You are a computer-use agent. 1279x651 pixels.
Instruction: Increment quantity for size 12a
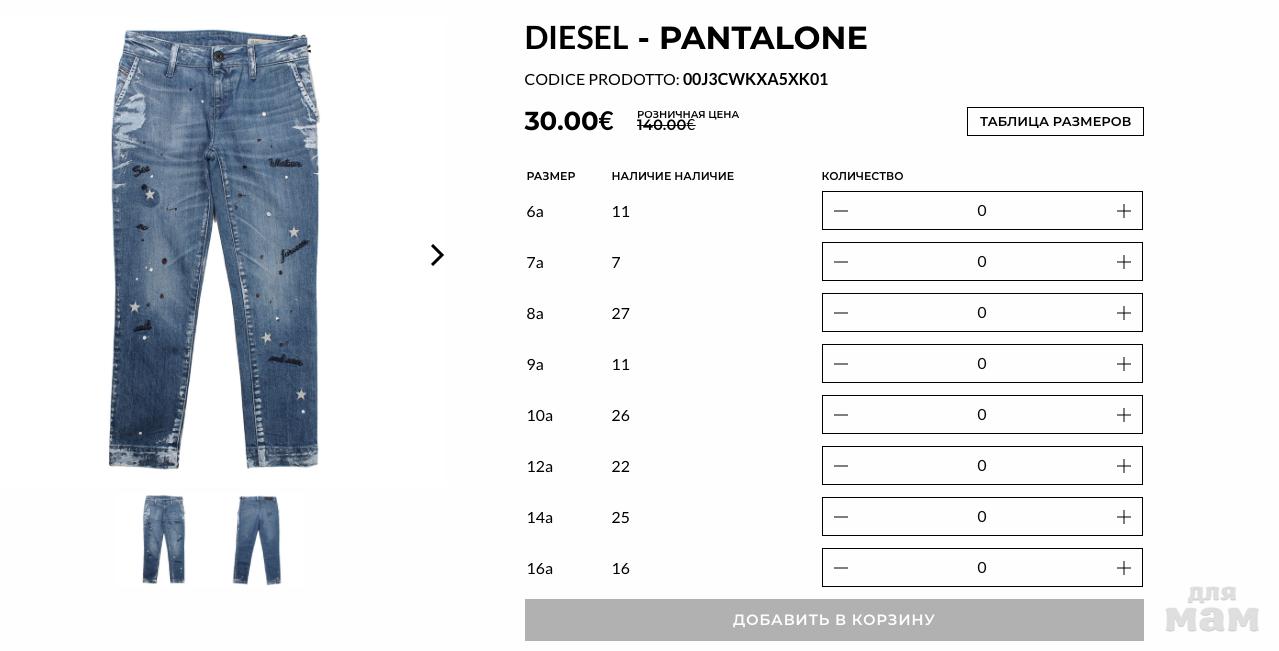[1123, 466]
